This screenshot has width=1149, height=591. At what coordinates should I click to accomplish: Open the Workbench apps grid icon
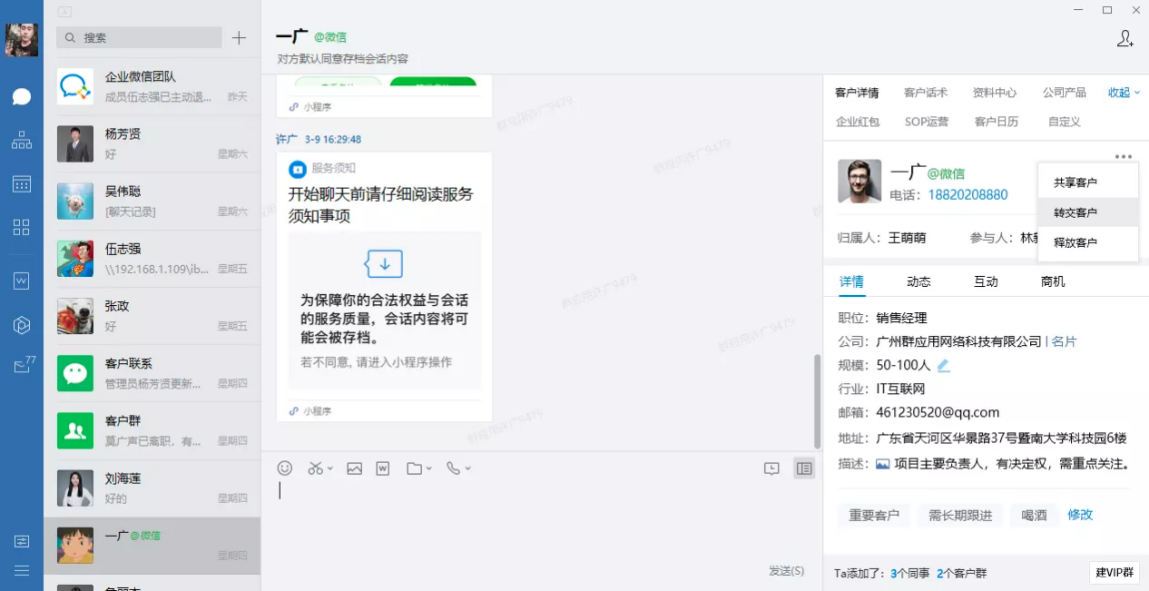(22, 227)
